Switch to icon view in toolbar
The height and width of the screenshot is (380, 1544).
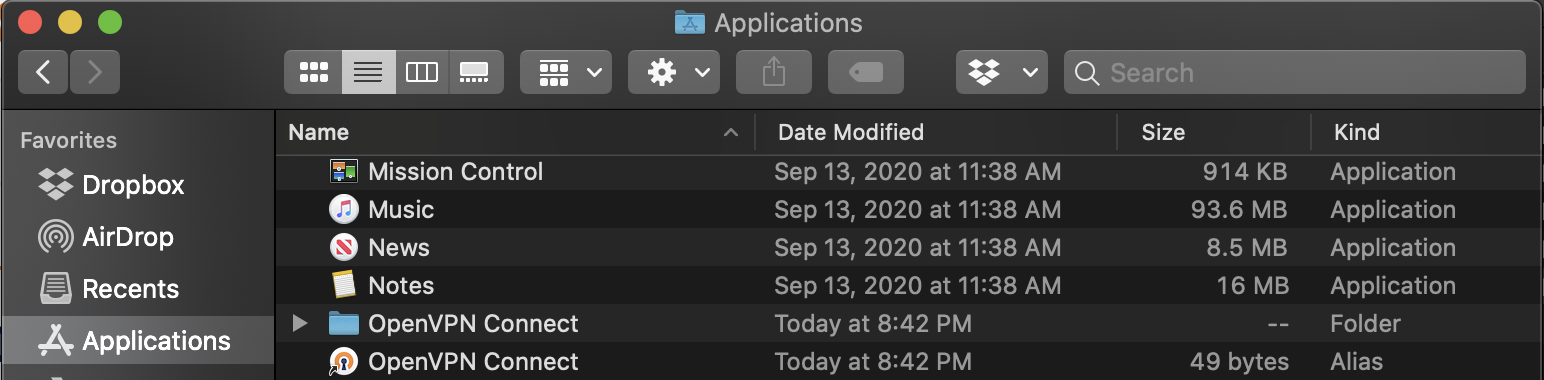pos(313,72)
